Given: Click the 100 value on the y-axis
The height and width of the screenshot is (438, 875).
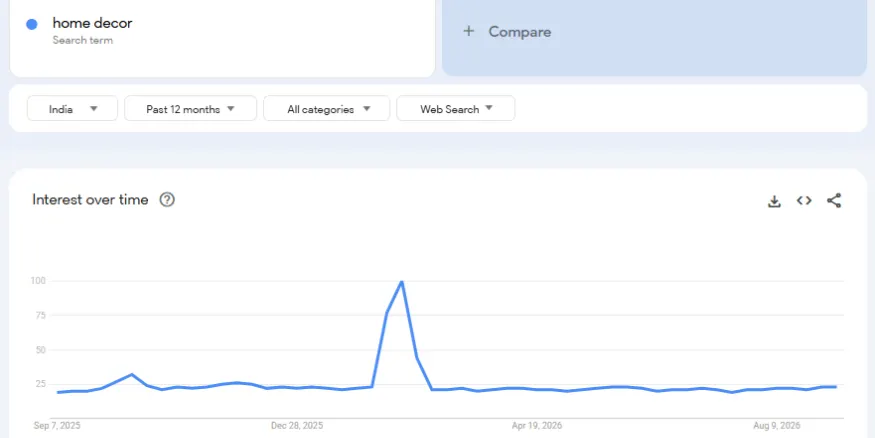Looking at the screenshot, I should [x=38, y=281].
